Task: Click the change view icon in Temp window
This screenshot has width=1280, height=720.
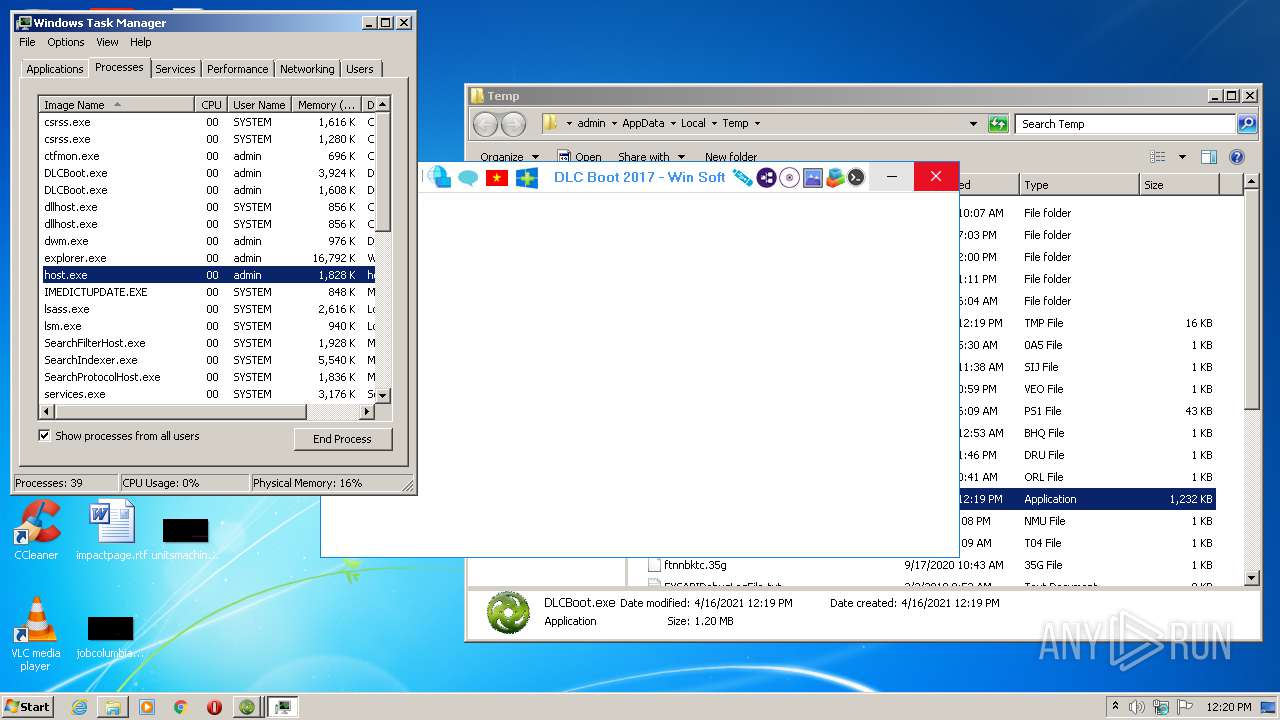Action: click(1158, 157)
